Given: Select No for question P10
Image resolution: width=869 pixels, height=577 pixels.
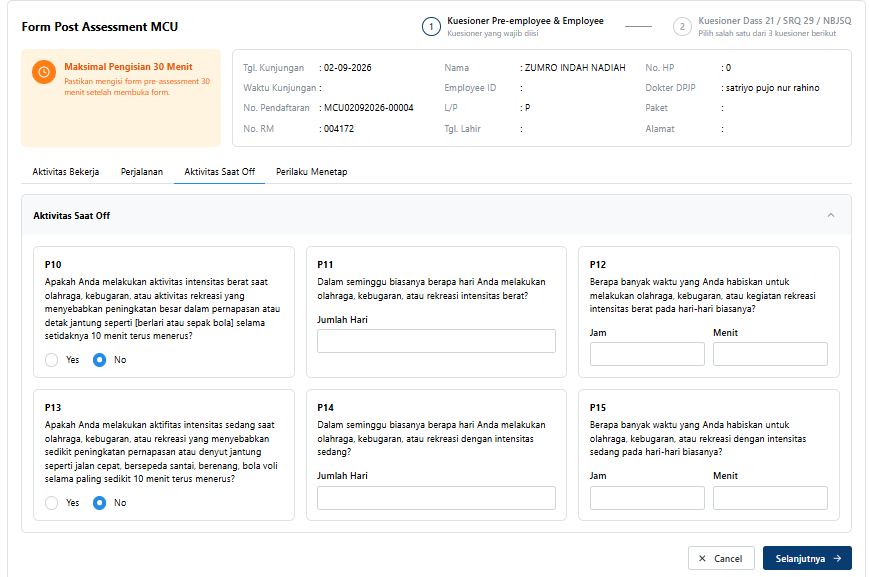Looking at the screenshot, I should tap(99, 360).
